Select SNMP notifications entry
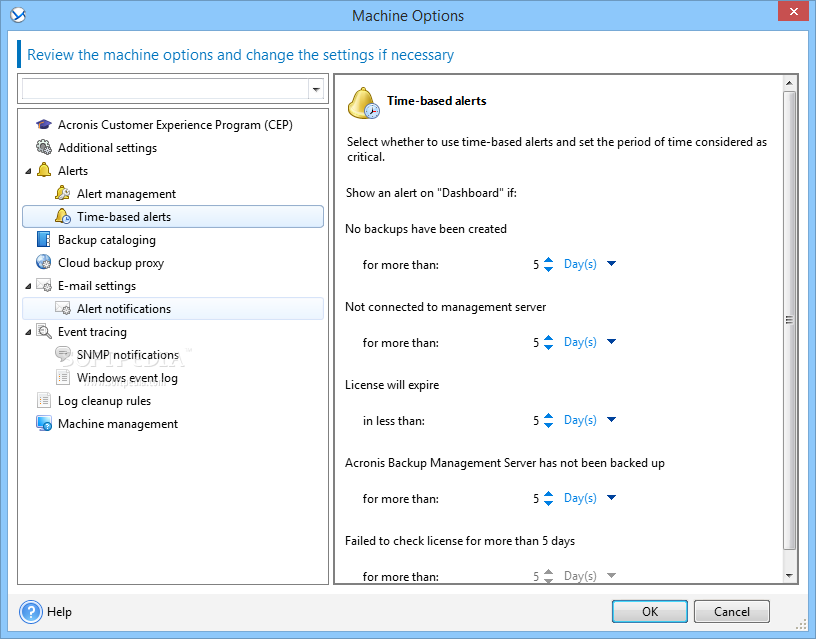 click(128, 354)
